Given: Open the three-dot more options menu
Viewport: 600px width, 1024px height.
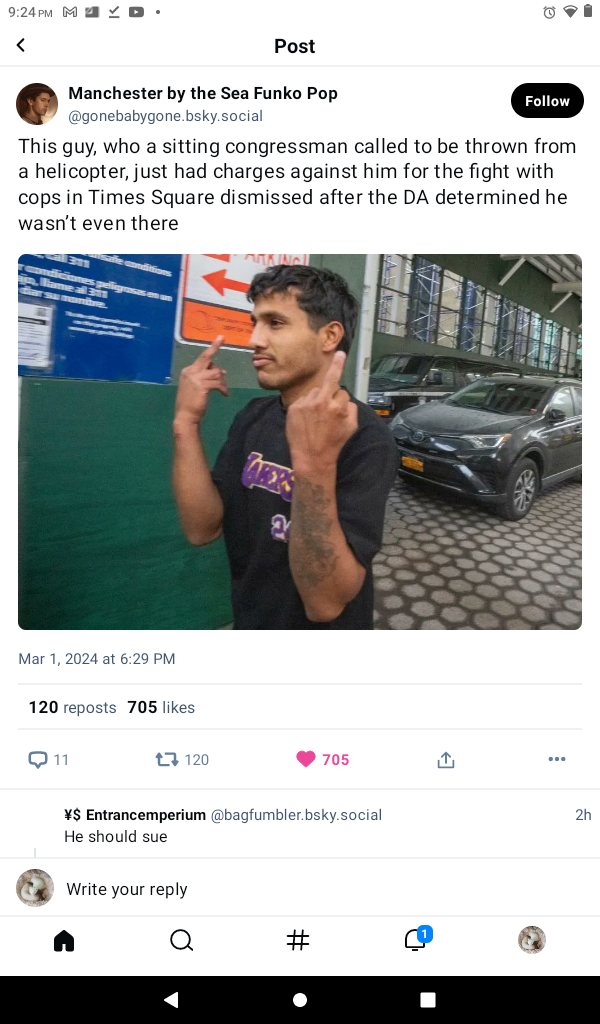Looking at the screenshot, I should tap(557, 759).
